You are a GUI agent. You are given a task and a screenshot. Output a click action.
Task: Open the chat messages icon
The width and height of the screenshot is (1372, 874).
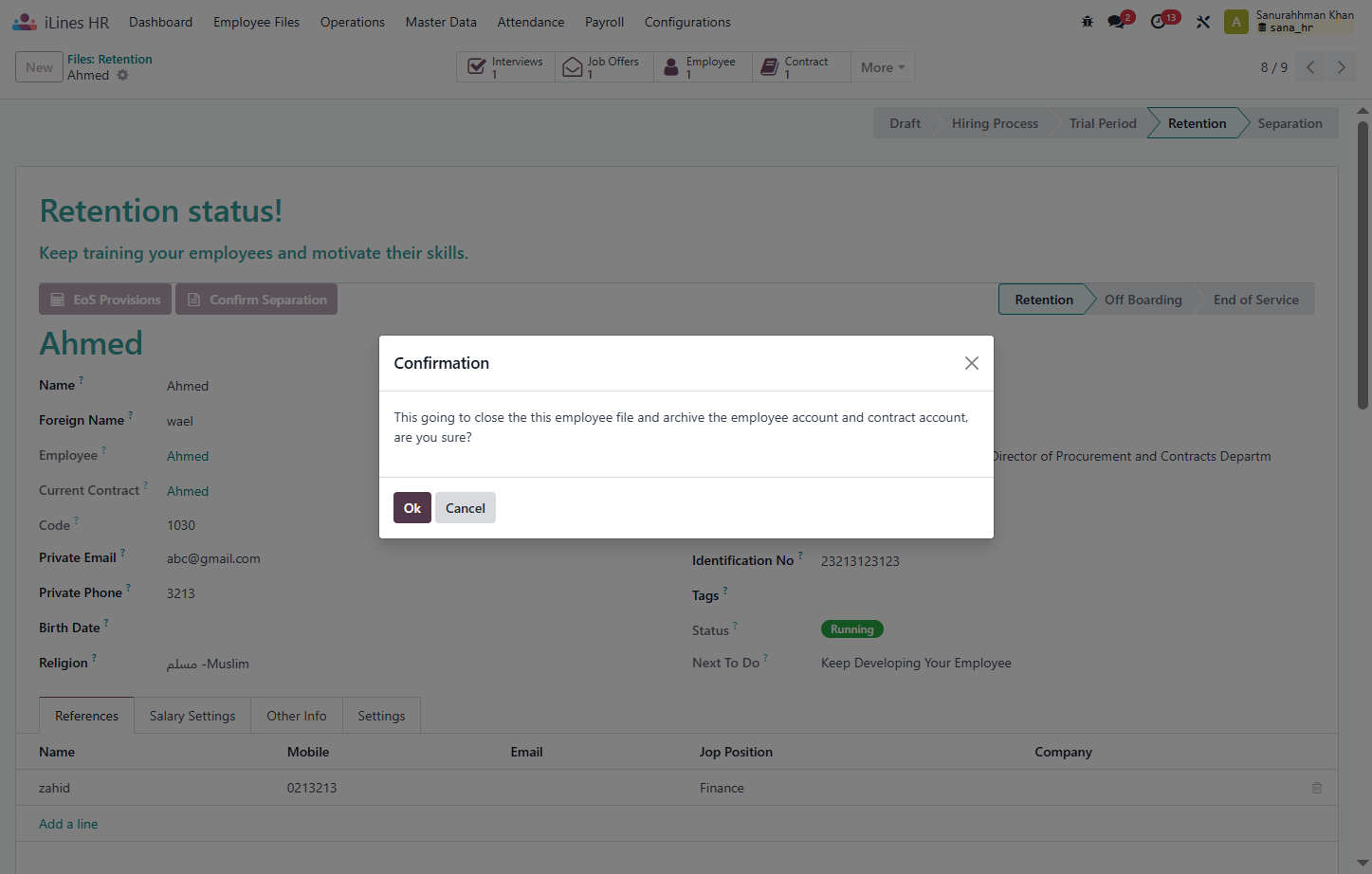pos(1116,22)
